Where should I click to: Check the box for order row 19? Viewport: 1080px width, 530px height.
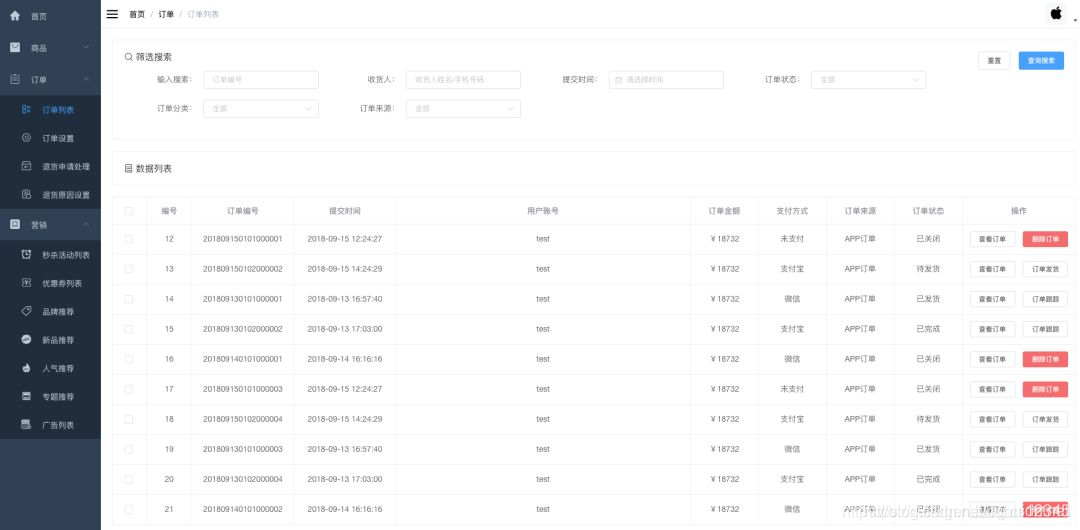coord(129,449)
